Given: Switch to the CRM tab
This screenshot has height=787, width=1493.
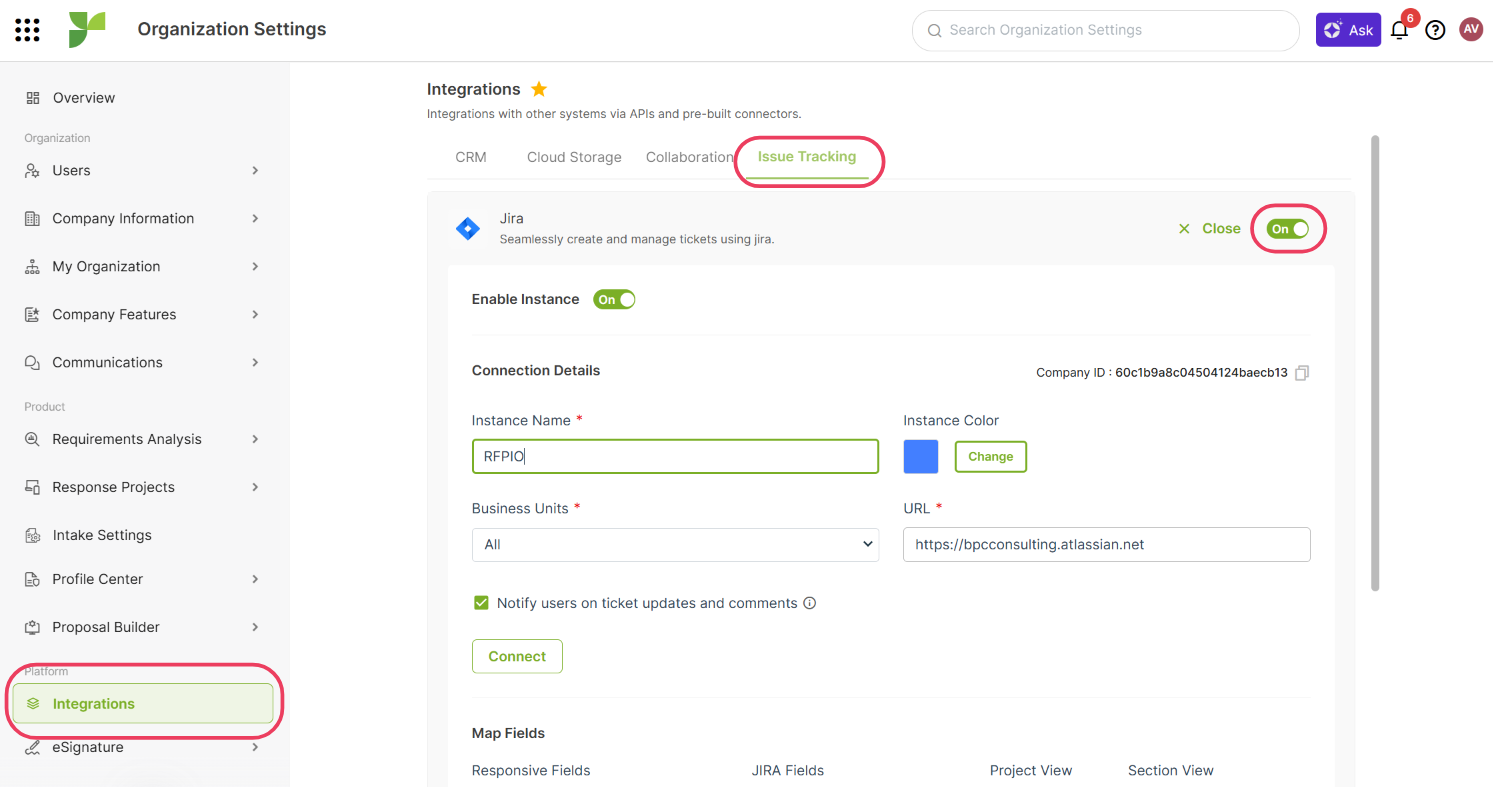Looking at the screenshot, I should pos(471,158).
